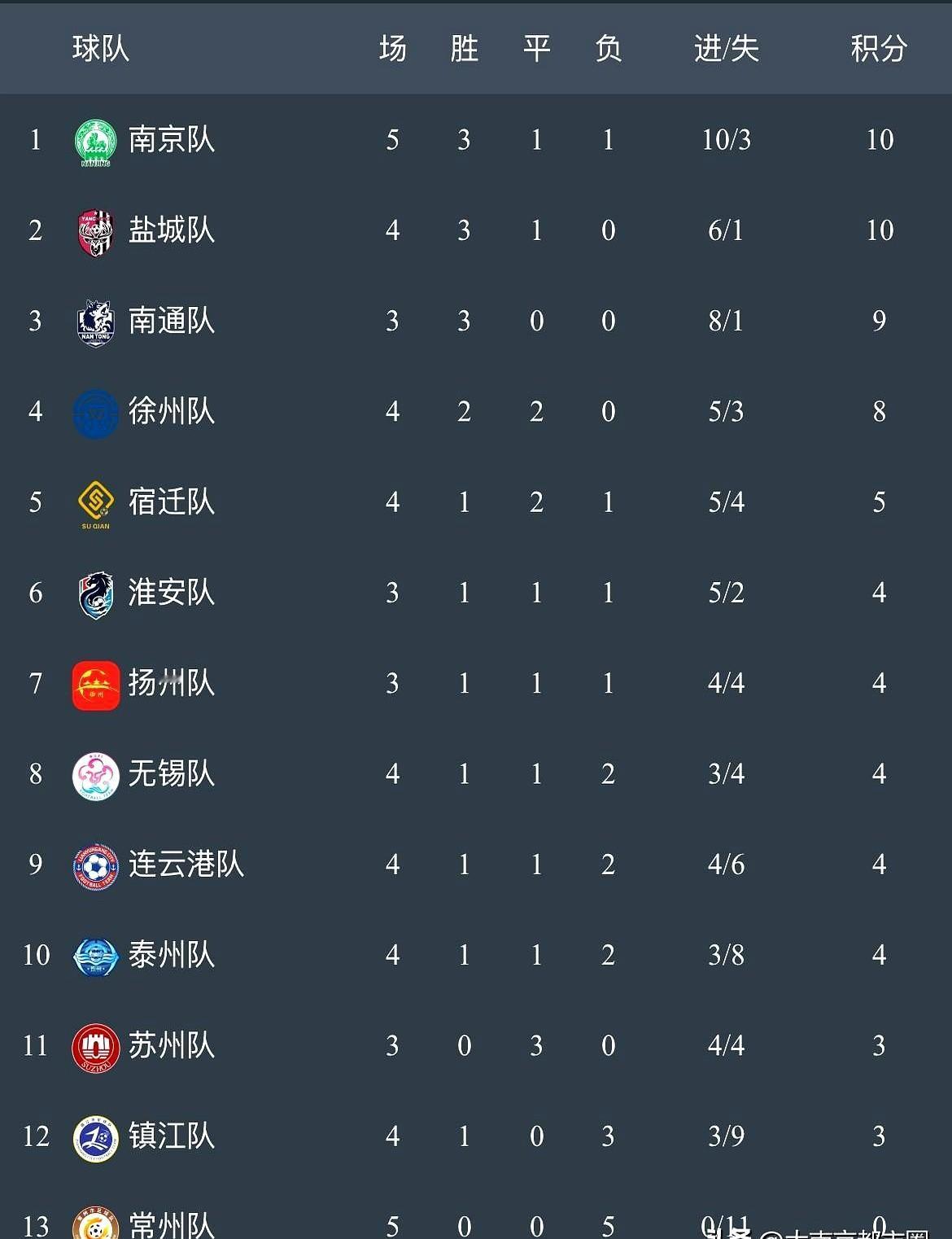Click the 连云港队 football badge

(96, 866)
